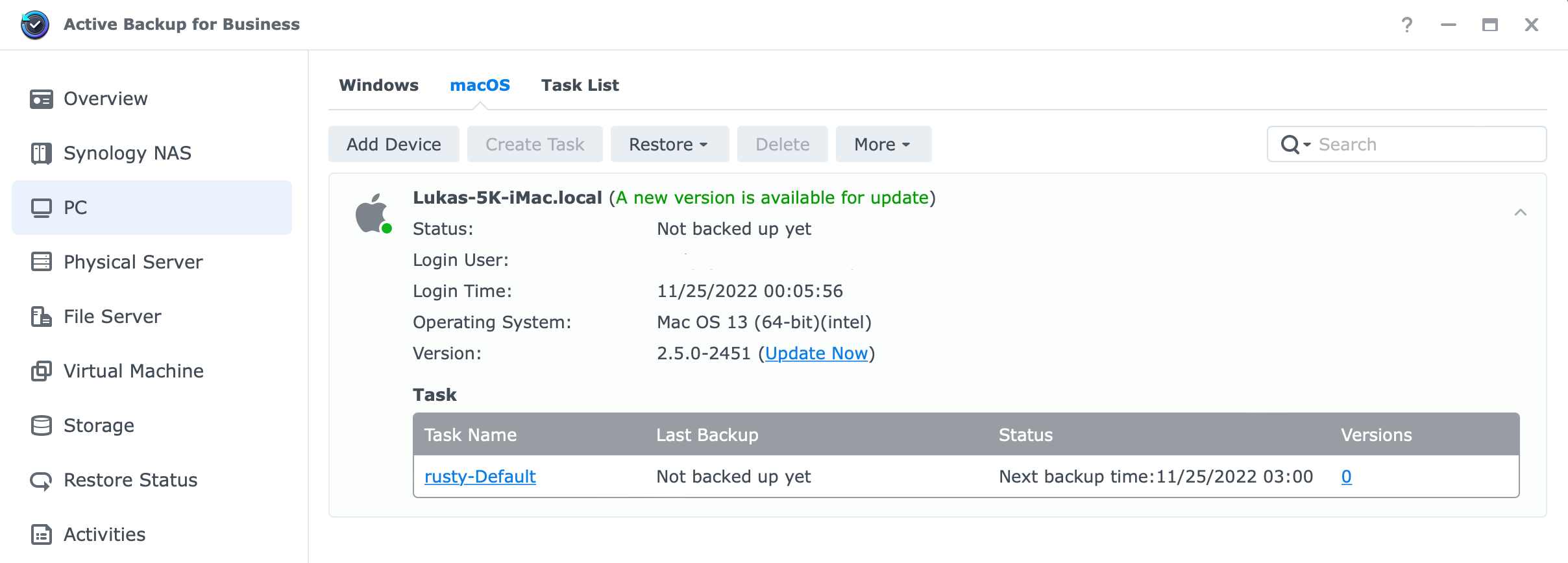
Task: Click the Active Backup for Business app logo
Action: 35,25
